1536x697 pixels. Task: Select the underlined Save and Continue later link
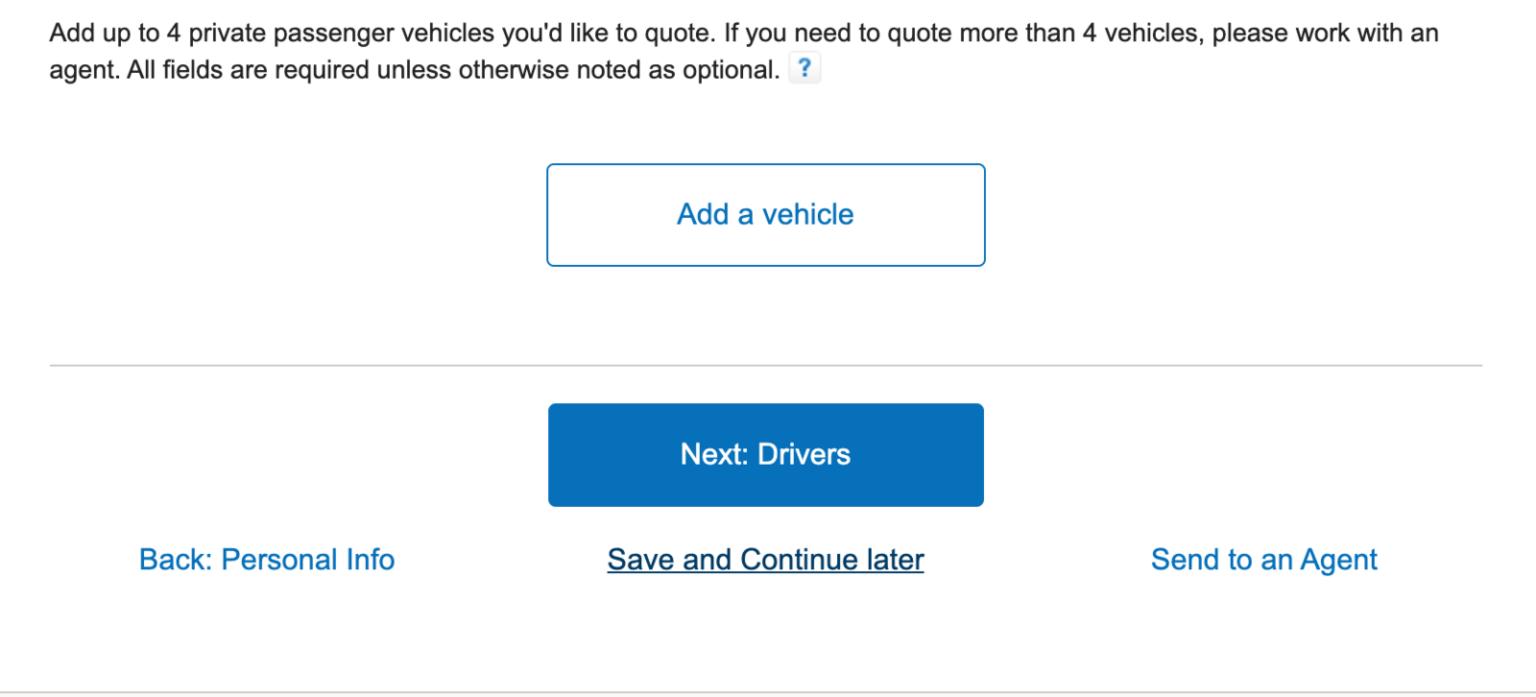tap(765, 559)
